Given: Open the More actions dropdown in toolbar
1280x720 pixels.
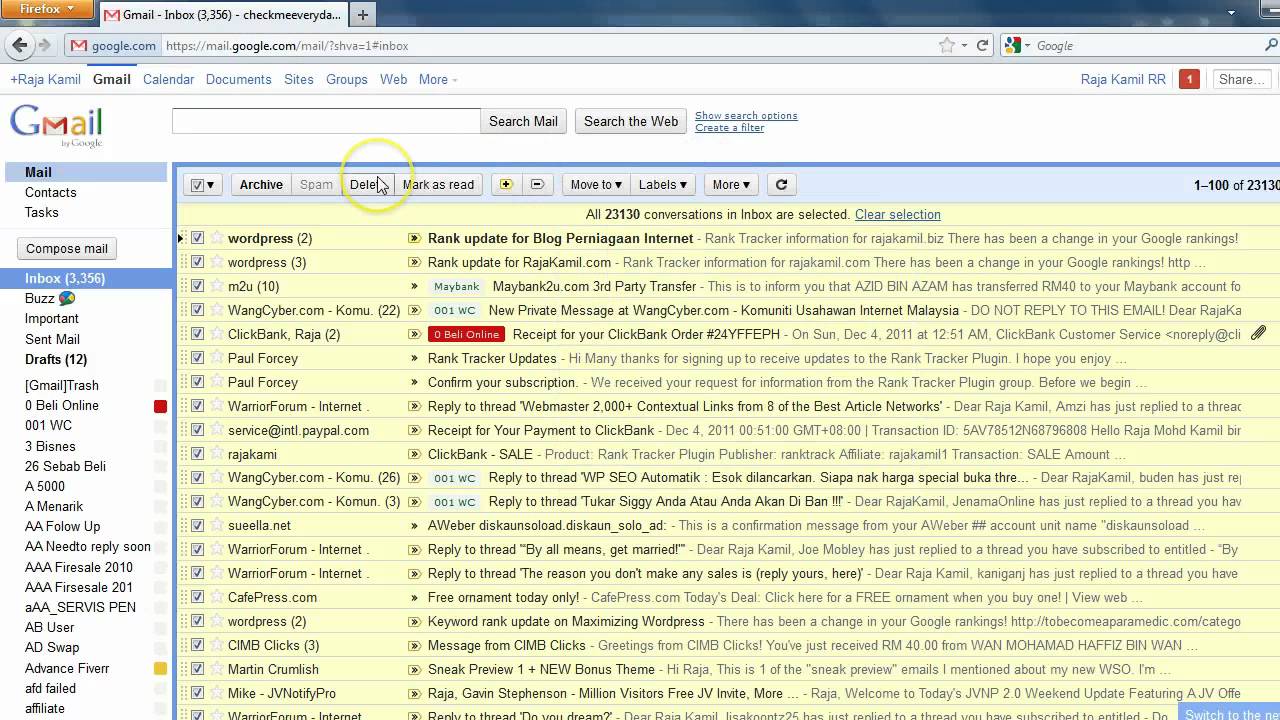Looking at the screenshot, I should pyautogui.click(x=731, y=184).
